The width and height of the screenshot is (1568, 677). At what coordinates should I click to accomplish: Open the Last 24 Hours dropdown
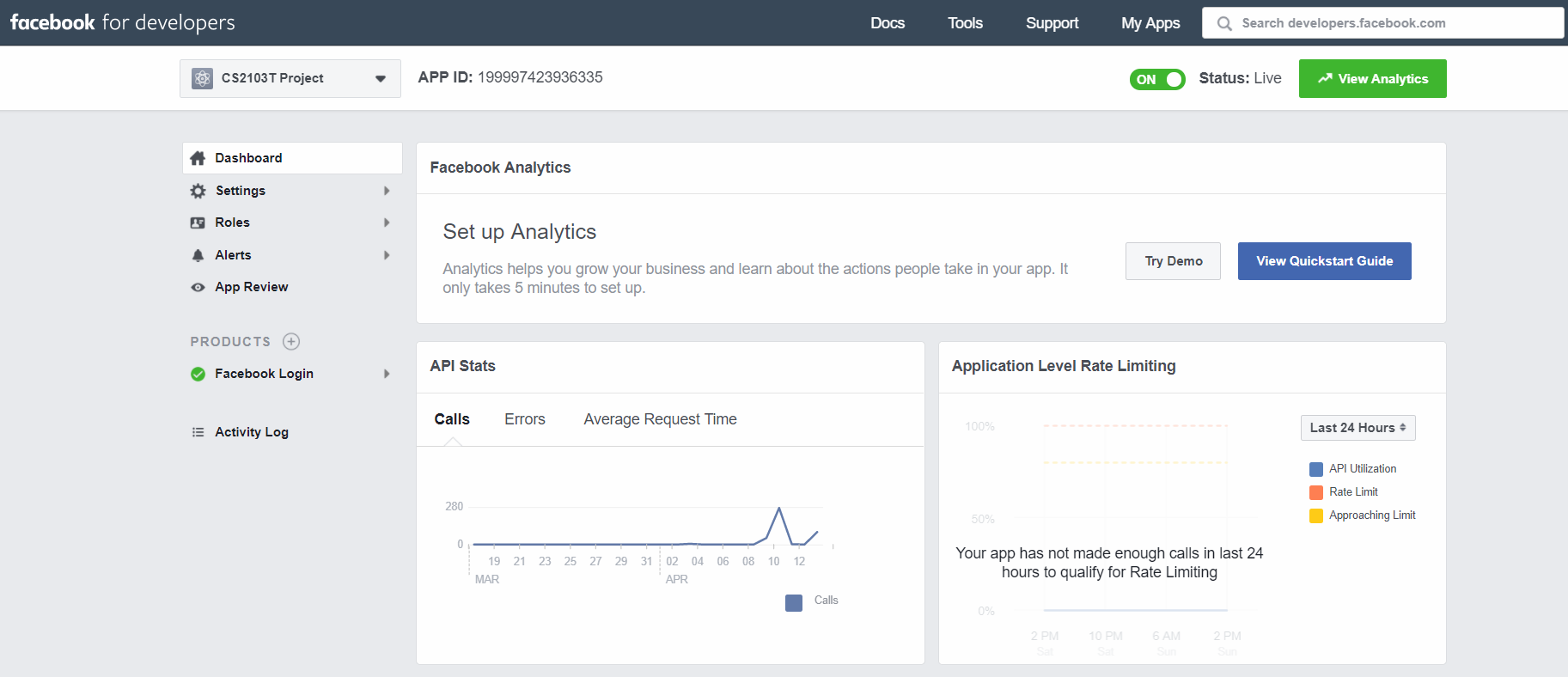click(1358, 428)
